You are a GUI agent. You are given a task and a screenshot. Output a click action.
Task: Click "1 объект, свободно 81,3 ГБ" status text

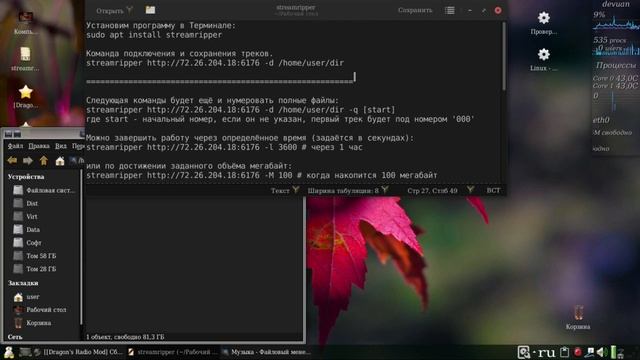[125, 337]
